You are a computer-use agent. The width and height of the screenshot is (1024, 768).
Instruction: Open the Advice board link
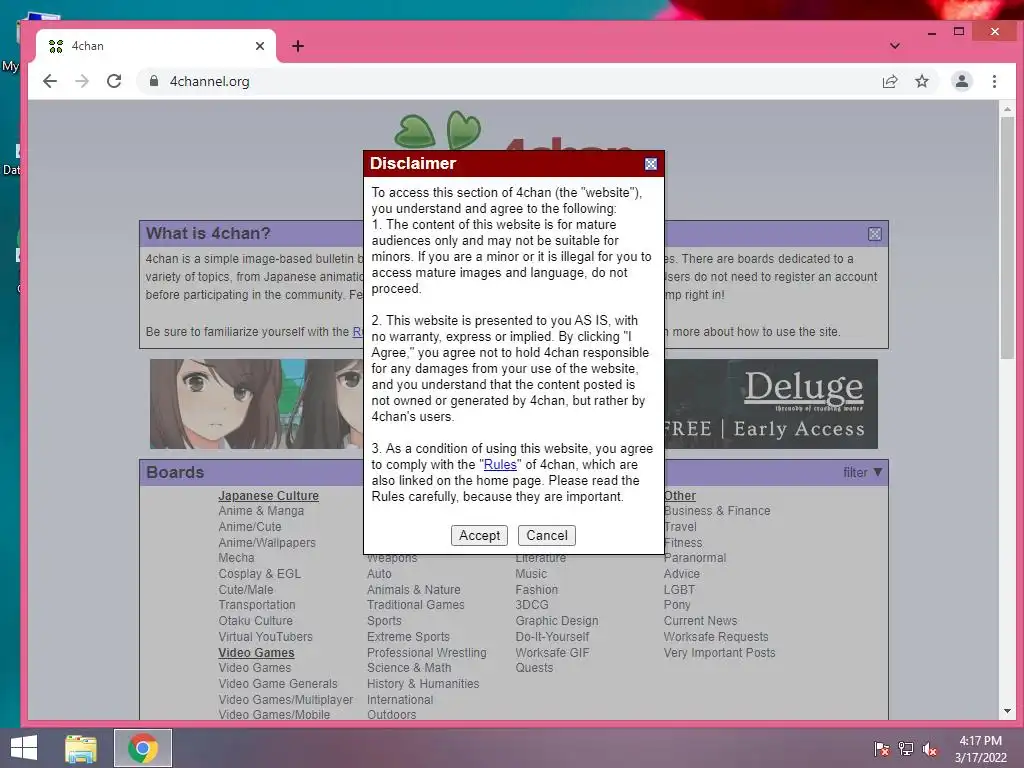pos(682,574)
